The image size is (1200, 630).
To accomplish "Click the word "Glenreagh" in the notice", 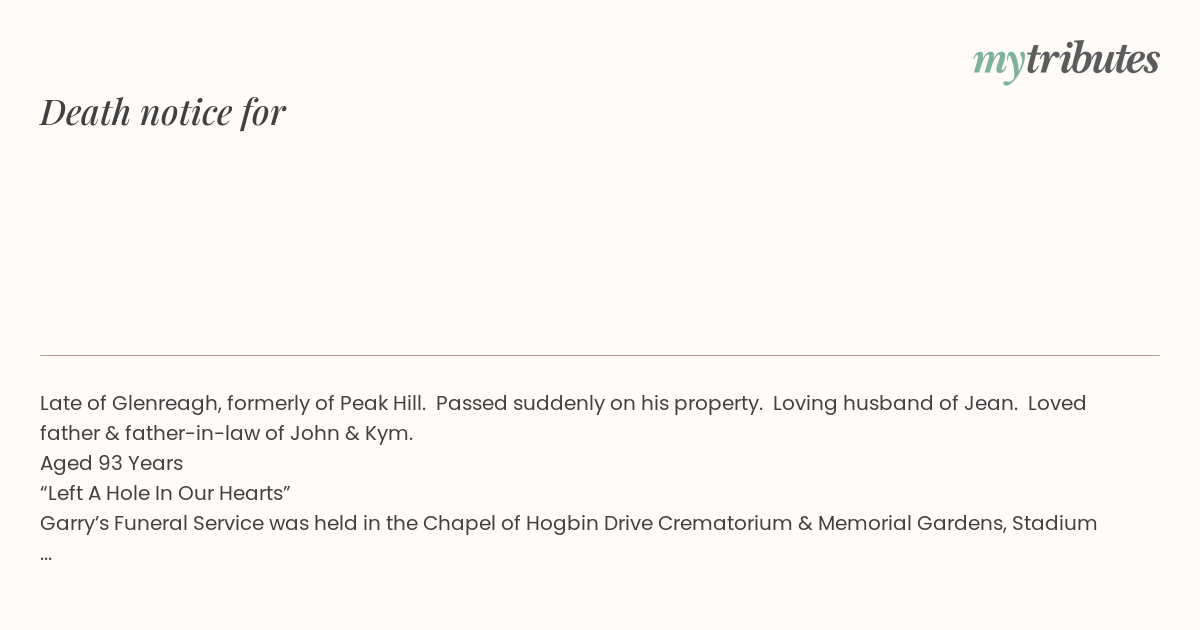I will (x=165, y=404).
